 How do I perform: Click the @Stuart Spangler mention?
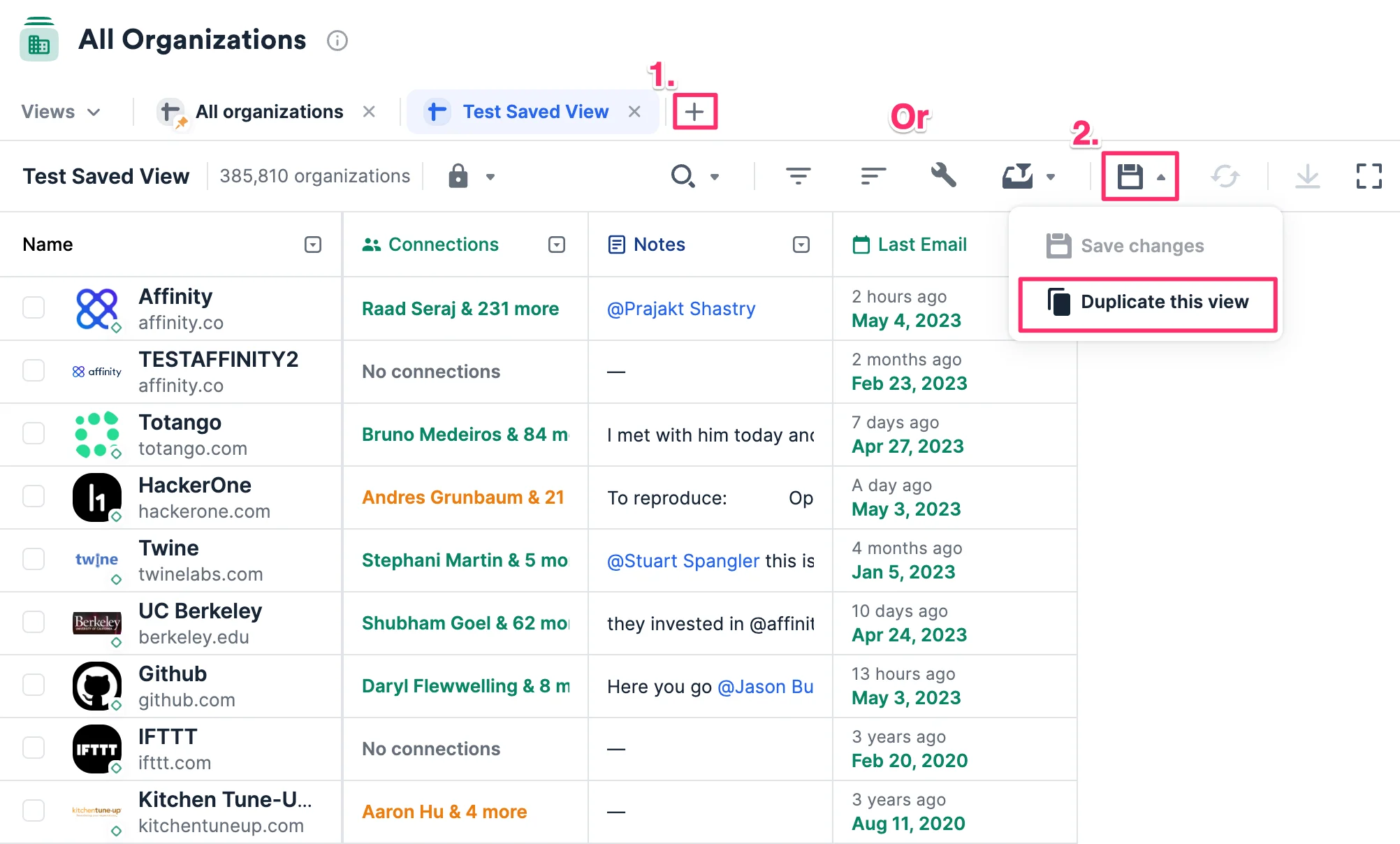[683, 561]
